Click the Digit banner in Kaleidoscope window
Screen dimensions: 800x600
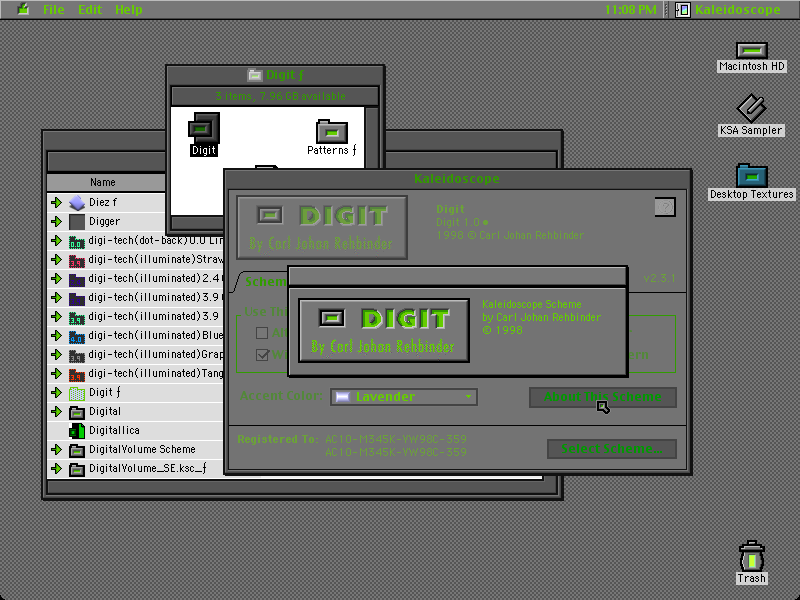322,228
